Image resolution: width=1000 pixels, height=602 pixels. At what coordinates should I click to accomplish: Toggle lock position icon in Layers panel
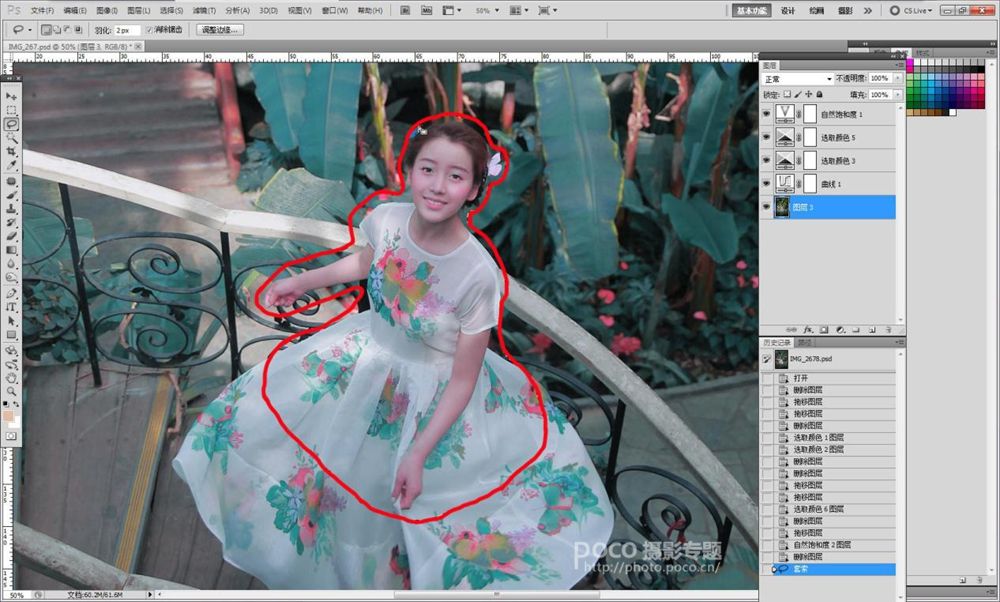click(809, 94)
